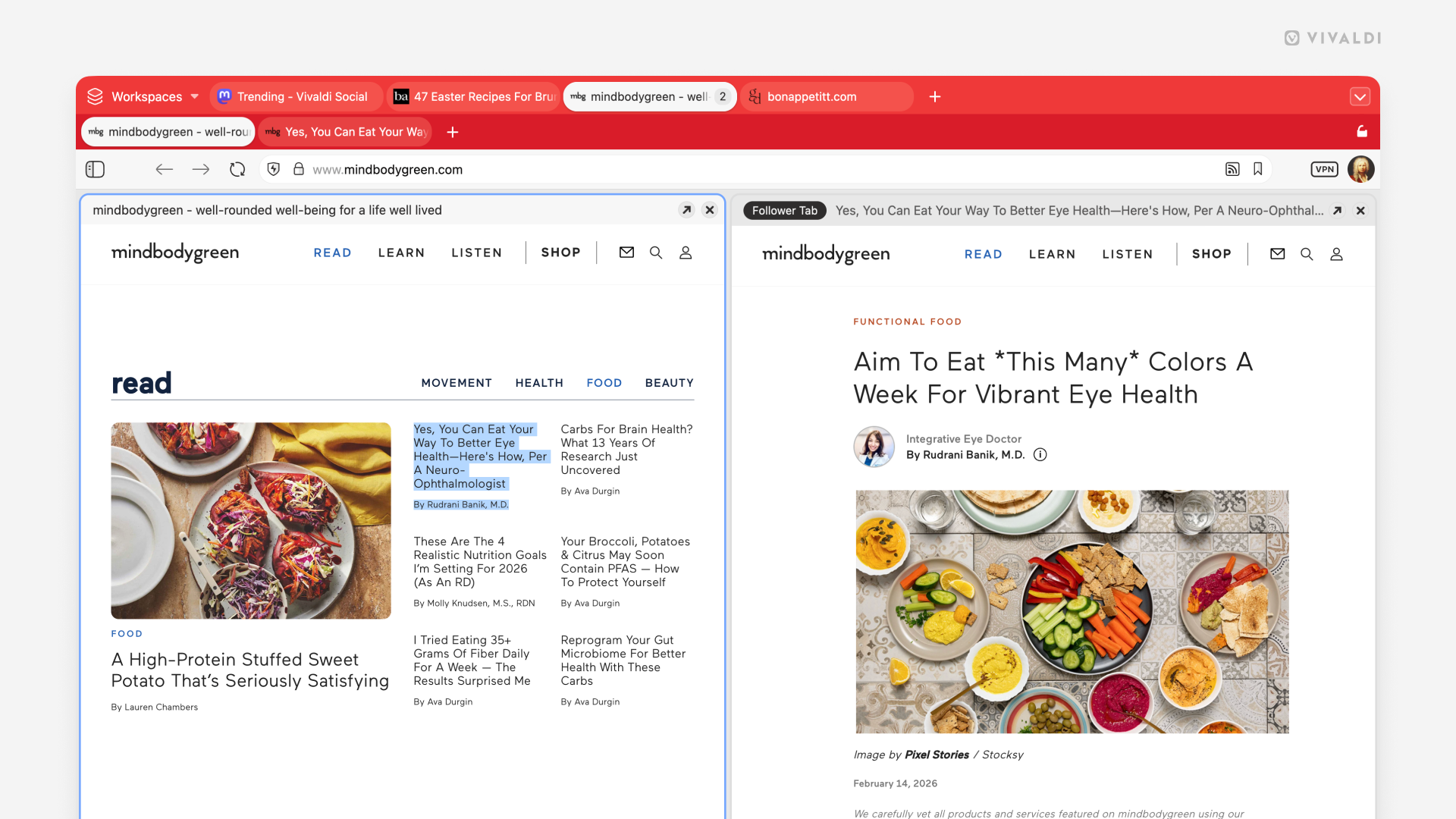Click Rudrani Banik author avatar photo
Image resolution: width=1456 pixels, height=819 pixels.
(874, 447)
